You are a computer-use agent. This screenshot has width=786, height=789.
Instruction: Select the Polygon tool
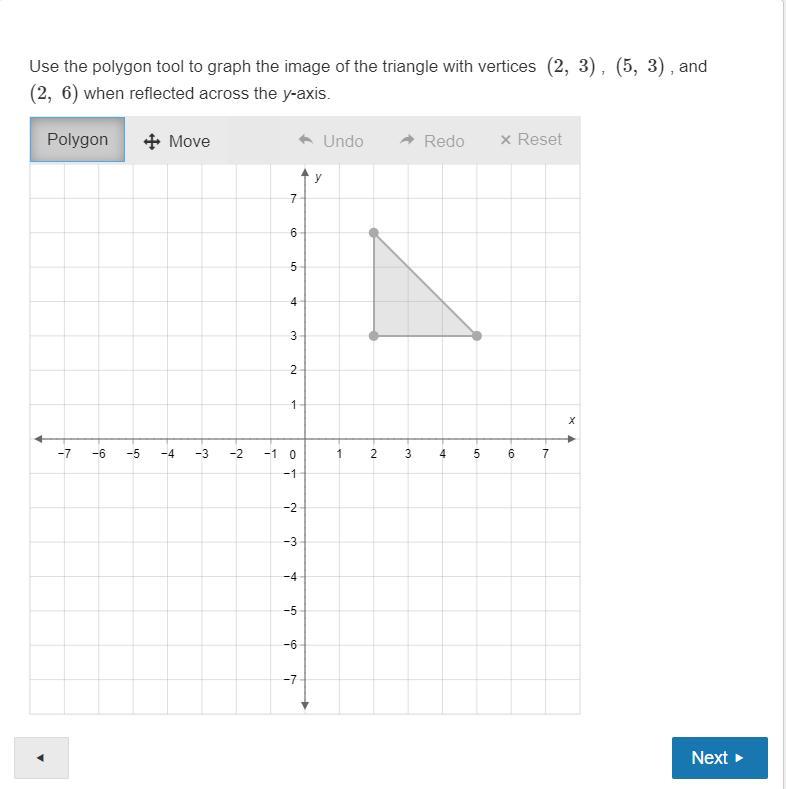[x=77, y=139]
